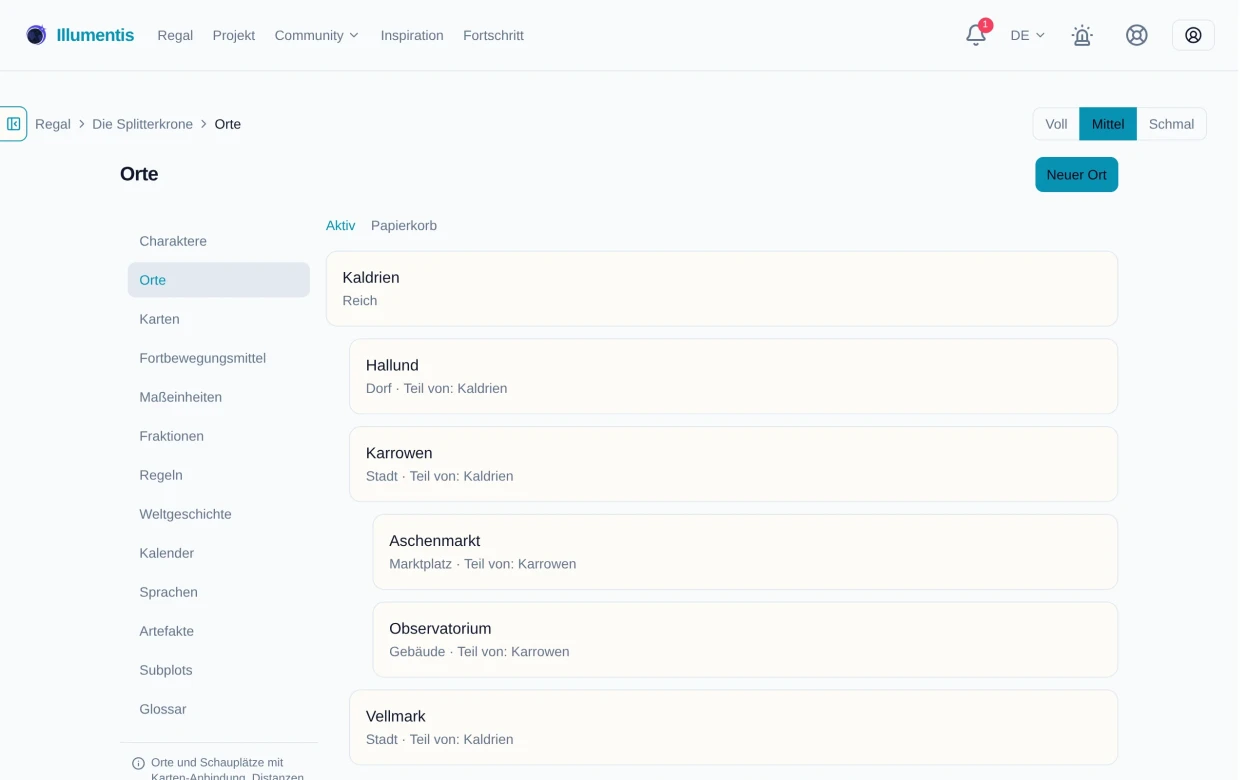Go to Regal in top navigation
This screenshot has height=780, width=1248.
(x=175, y=35)
